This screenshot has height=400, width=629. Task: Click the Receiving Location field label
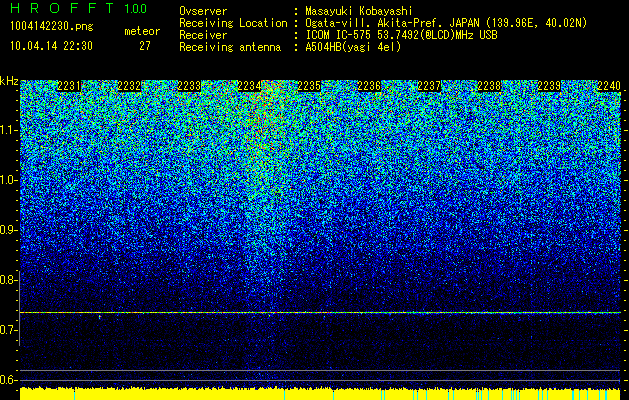coord(233,23)
